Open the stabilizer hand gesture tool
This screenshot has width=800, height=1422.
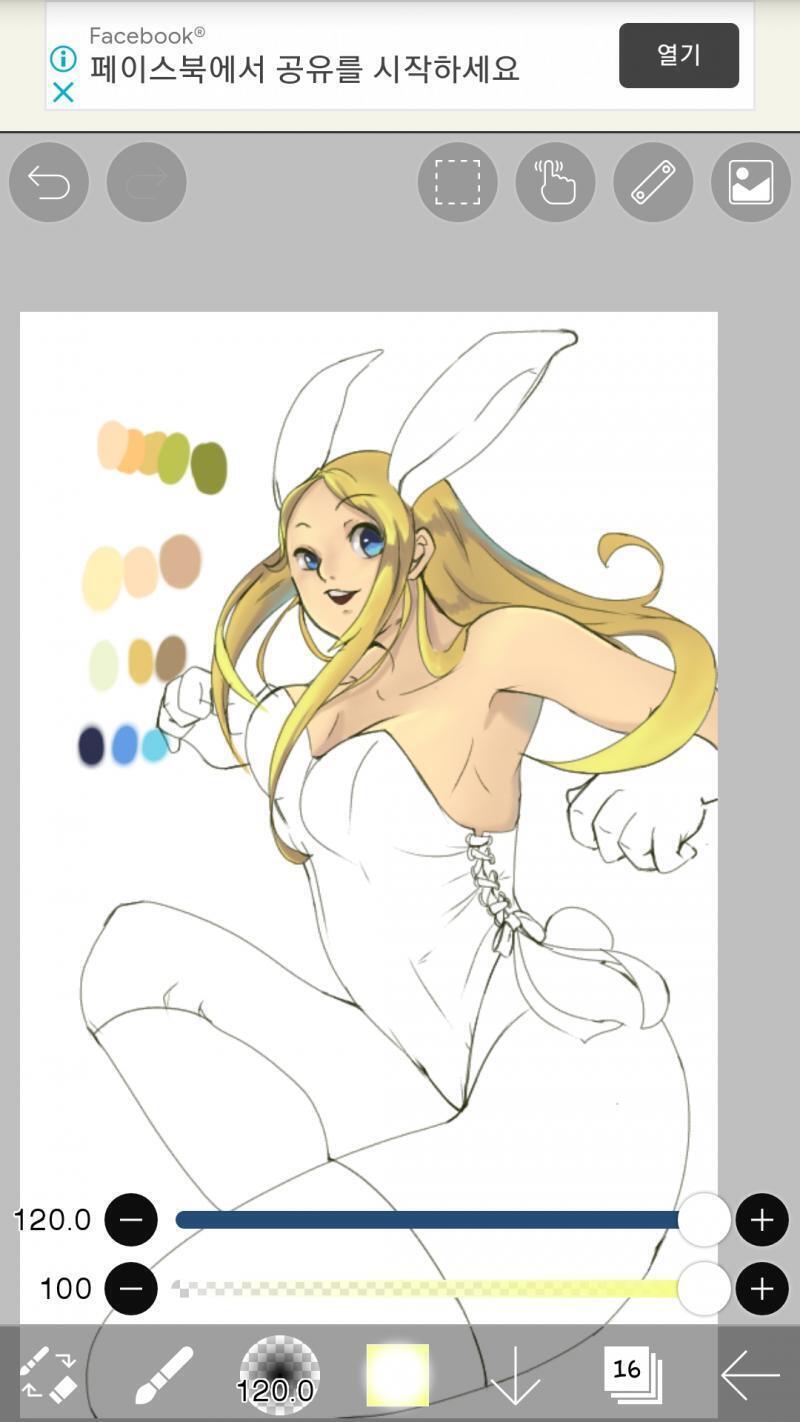coord(555,183)
